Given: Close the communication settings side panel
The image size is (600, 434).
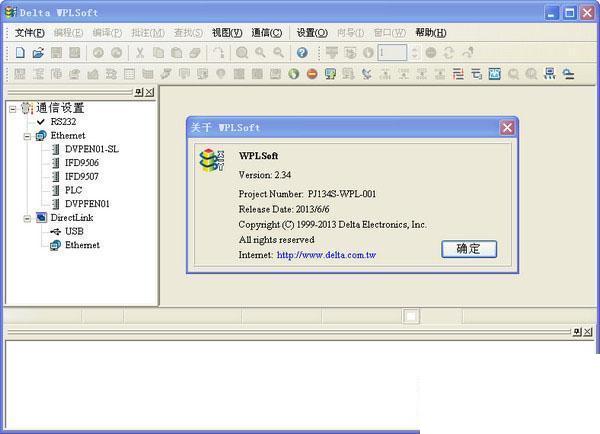Looking at the screenshot, I should tap(150, 92).
